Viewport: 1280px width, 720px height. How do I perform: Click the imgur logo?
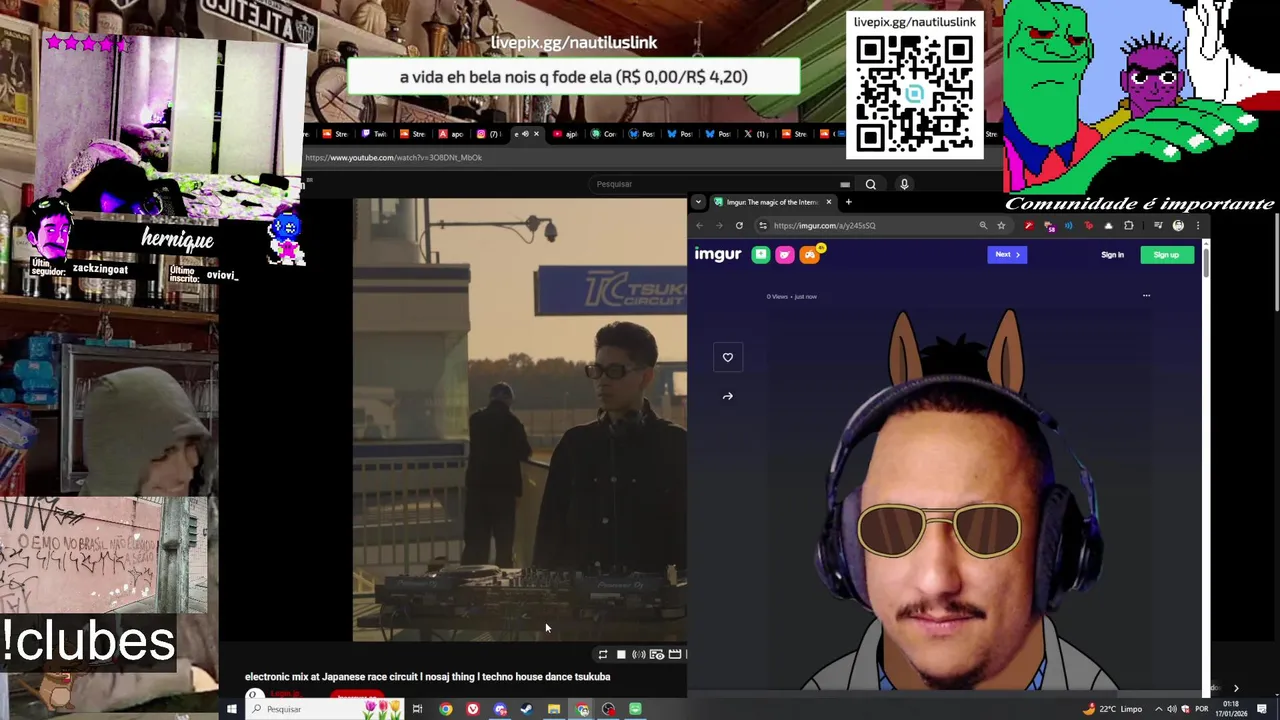[x=718, y=254]
